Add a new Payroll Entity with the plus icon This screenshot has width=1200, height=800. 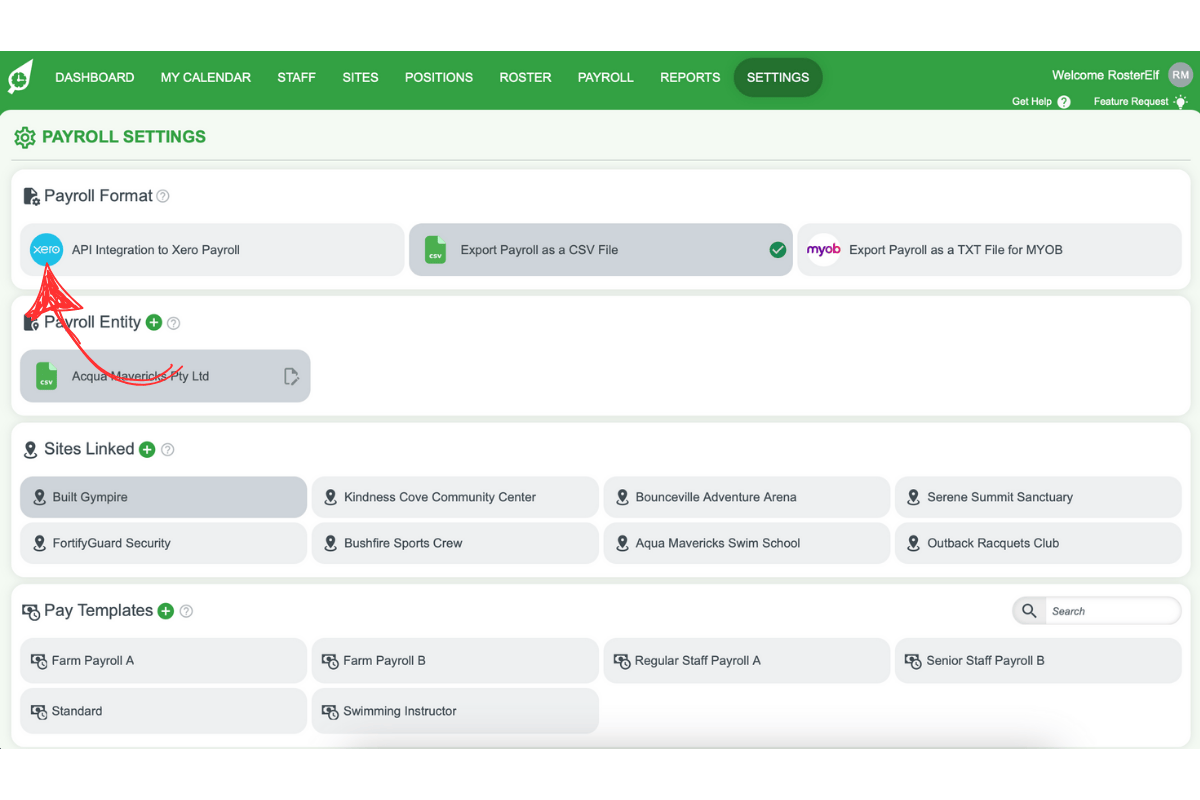154,322
